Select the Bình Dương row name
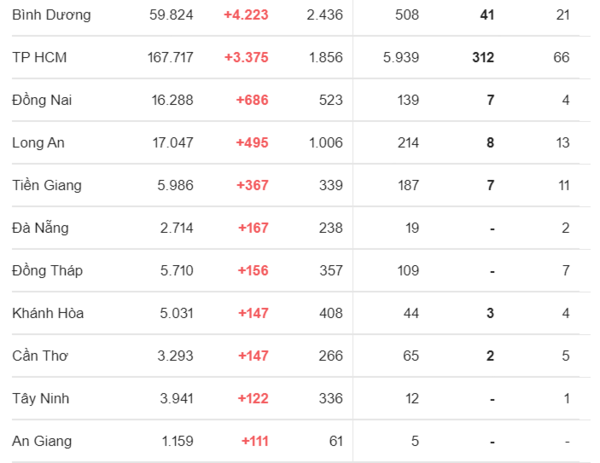The width and height of the screenshot is (600, 463). pos(51,15)
